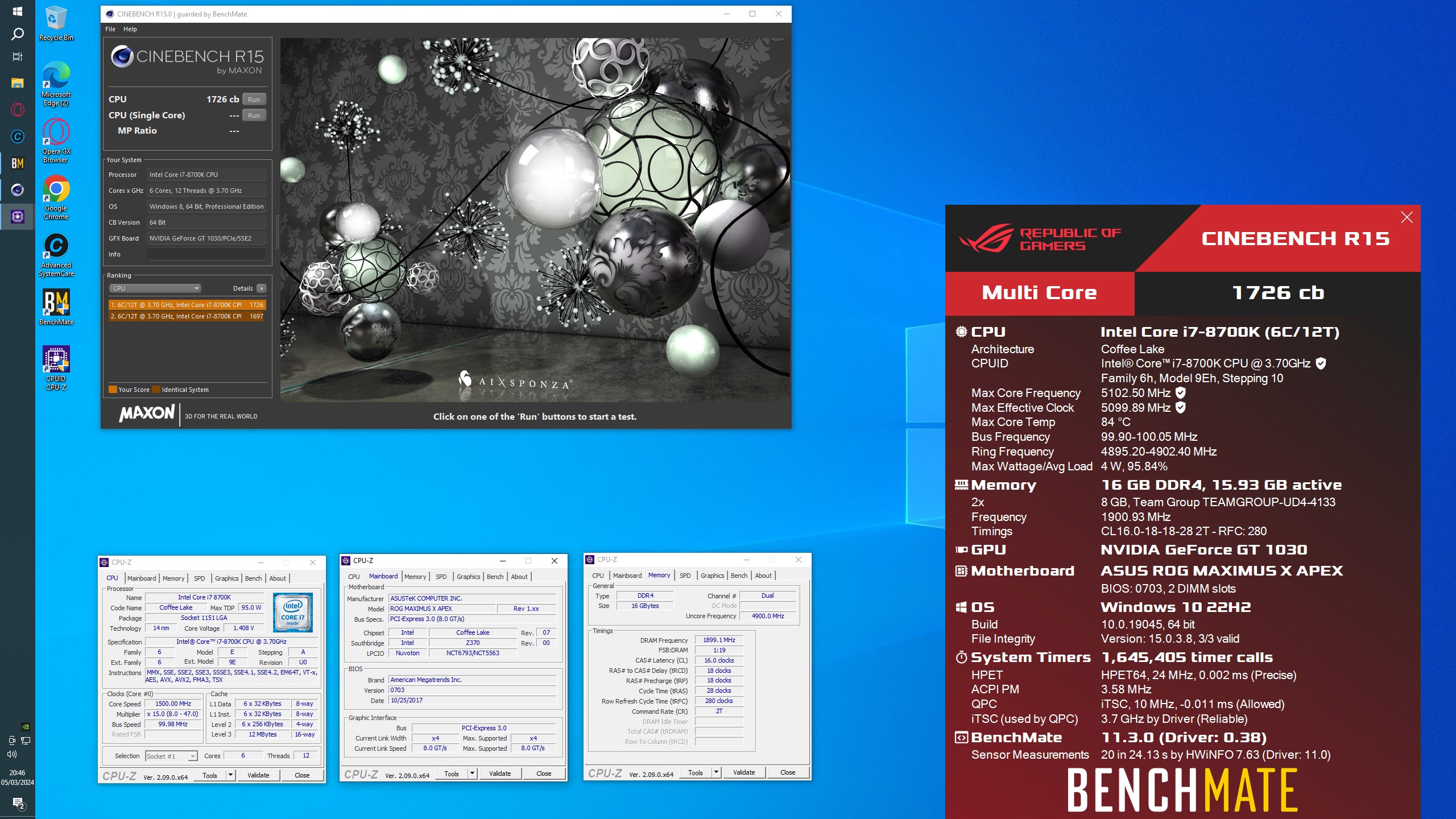This screenshot has width=1456, height=819.
Task: Click the GFX Board field NVIDIA GeForce GT 1030
Action: pos(206,238)
